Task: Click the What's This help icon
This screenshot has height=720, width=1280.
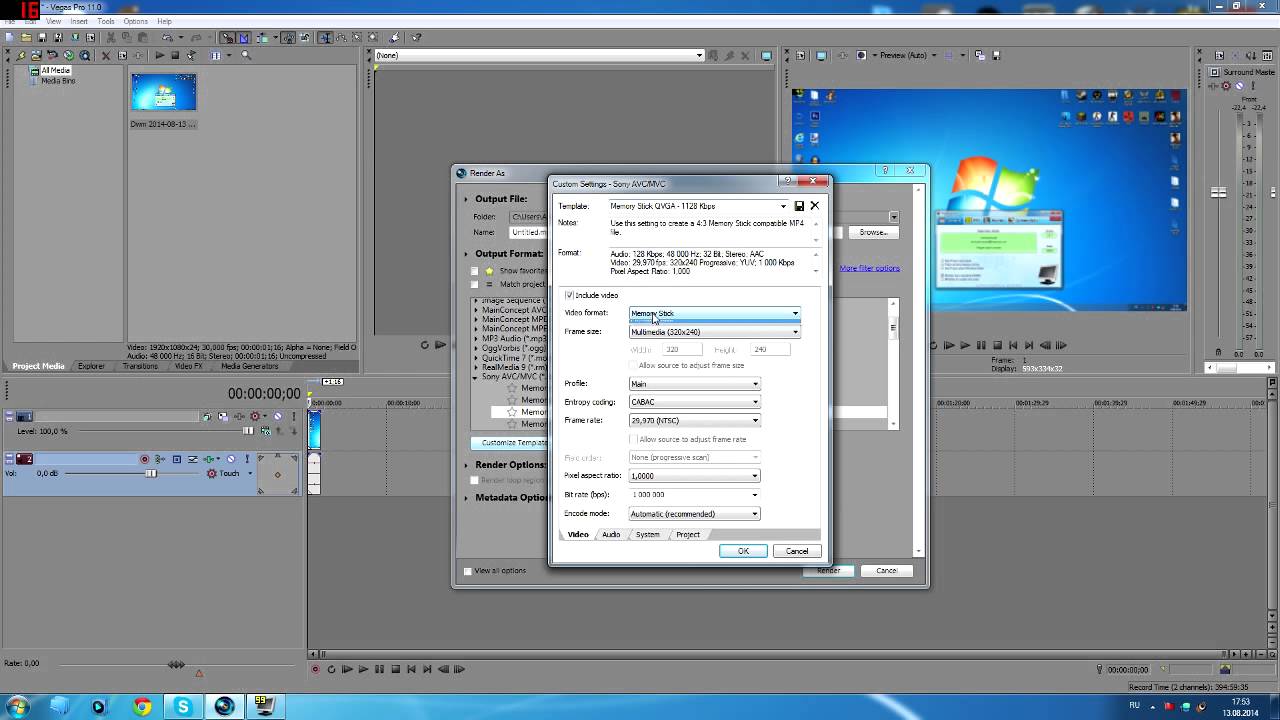Action: point(417,38)
